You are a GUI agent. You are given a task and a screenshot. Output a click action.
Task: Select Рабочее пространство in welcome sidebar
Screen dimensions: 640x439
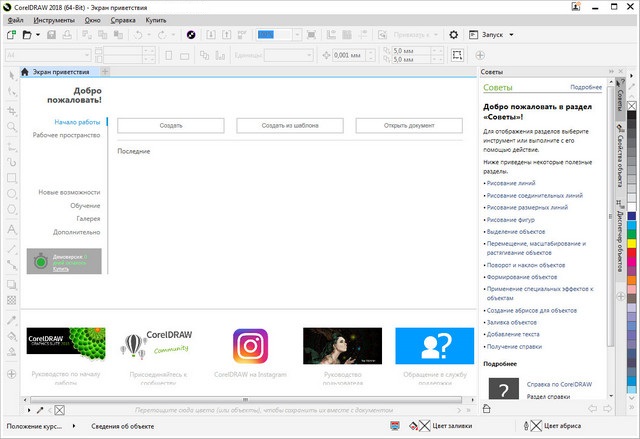coord(64,135)
